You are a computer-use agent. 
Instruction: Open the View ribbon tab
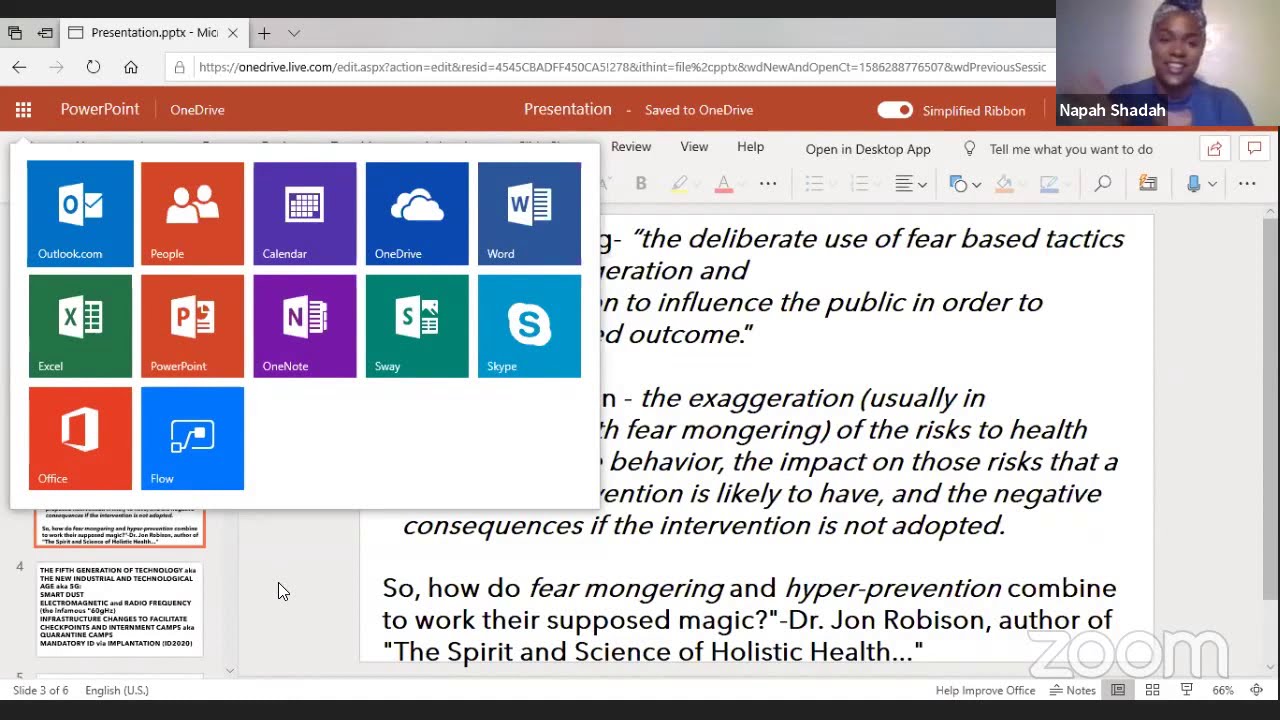point(694,147)
